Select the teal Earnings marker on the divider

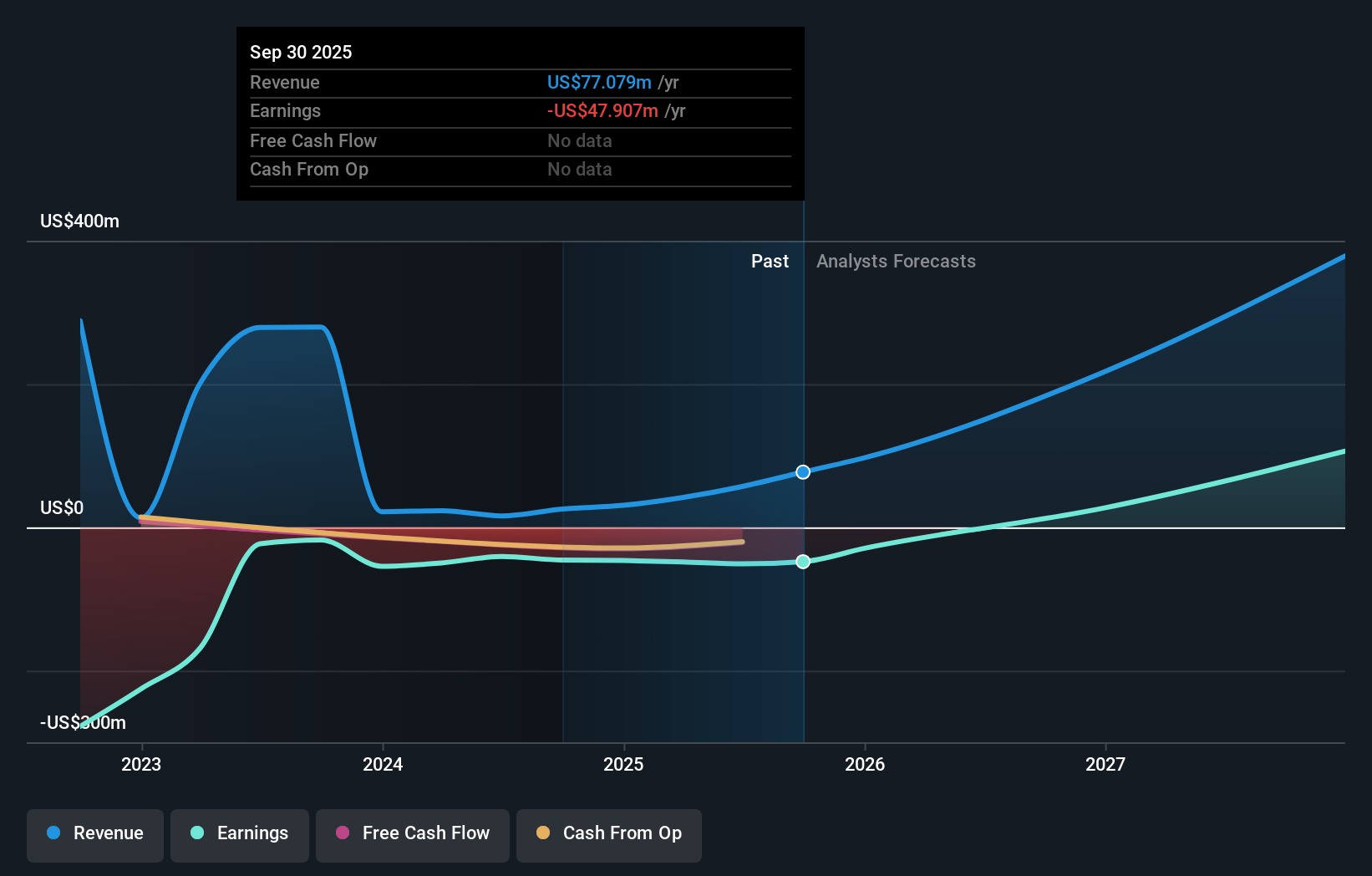click(x=802, y=562)
